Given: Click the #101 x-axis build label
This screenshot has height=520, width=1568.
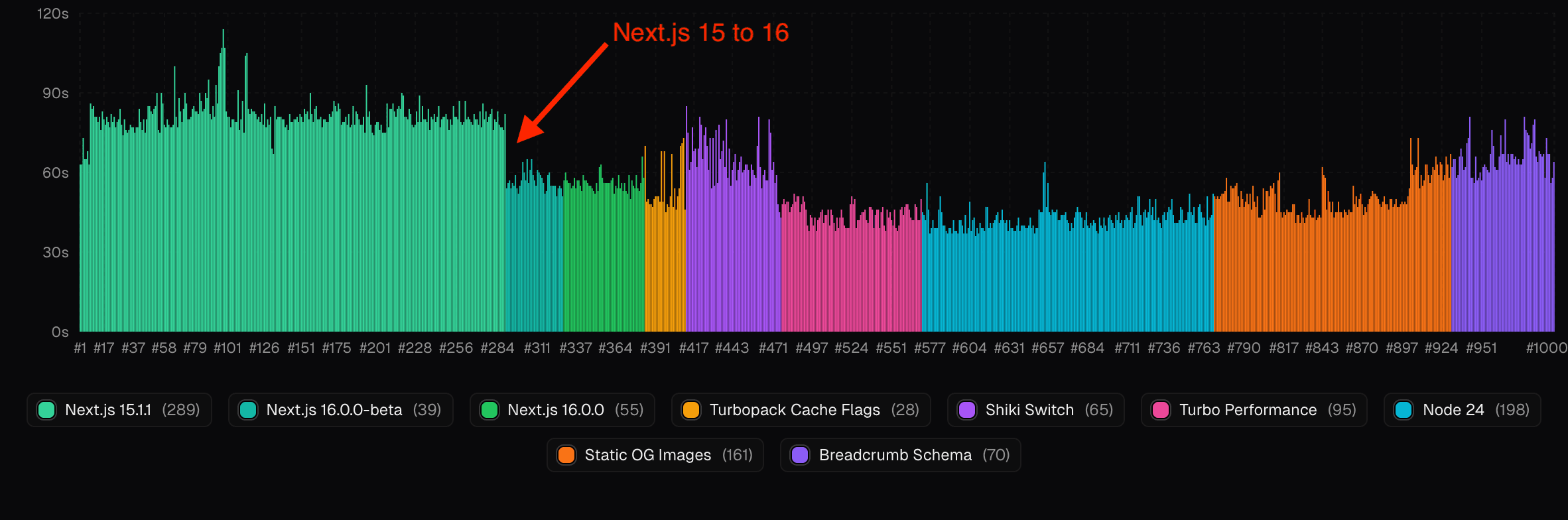Looking at the screenshot, I should pyautogui.click(x=228, y=348).
